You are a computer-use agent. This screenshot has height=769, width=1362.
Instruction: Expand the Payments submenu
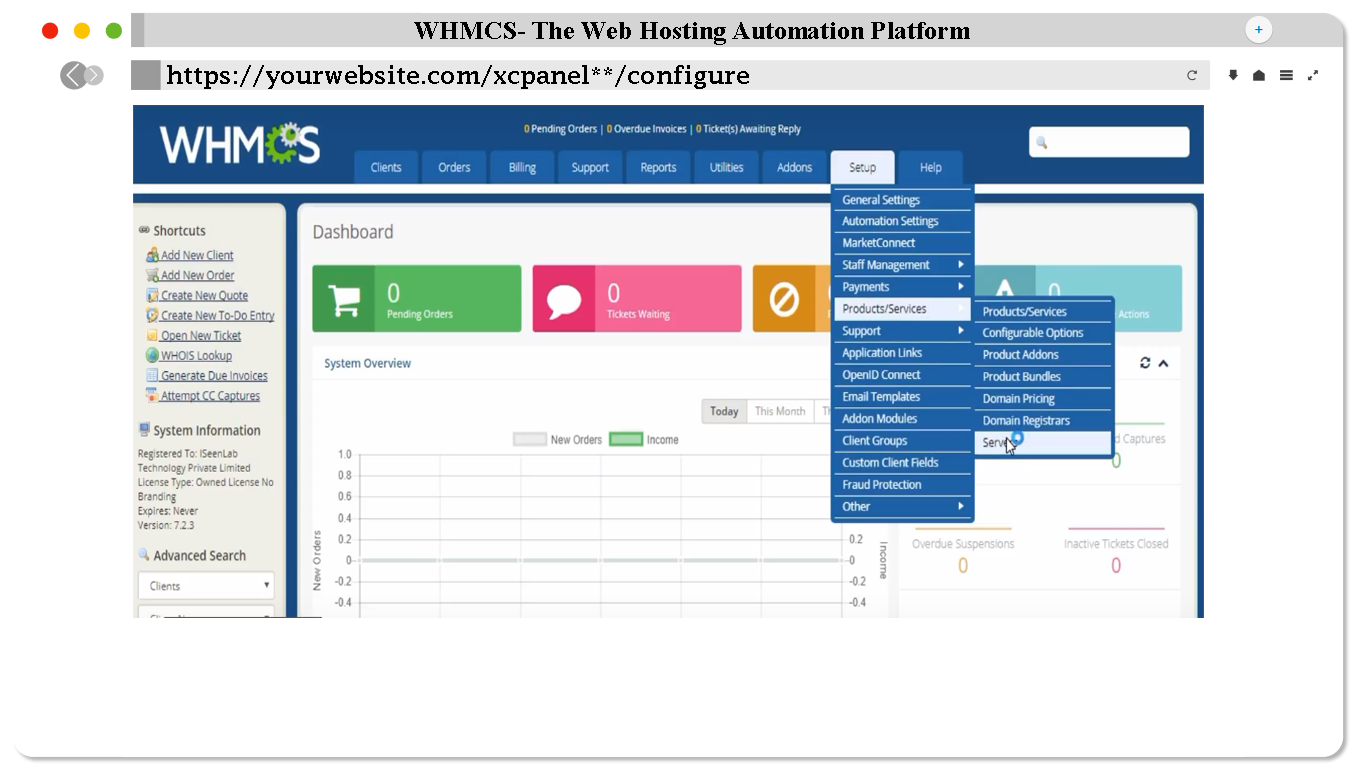pos(903,287)
